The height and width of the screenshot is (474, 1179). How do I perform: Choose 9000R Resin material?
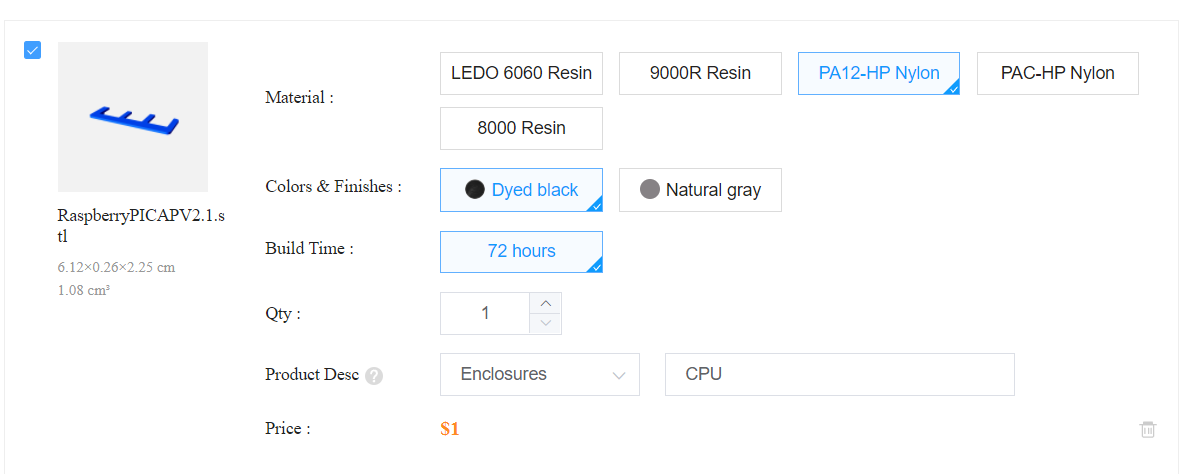pyautogui.click(x=700, y=73)
